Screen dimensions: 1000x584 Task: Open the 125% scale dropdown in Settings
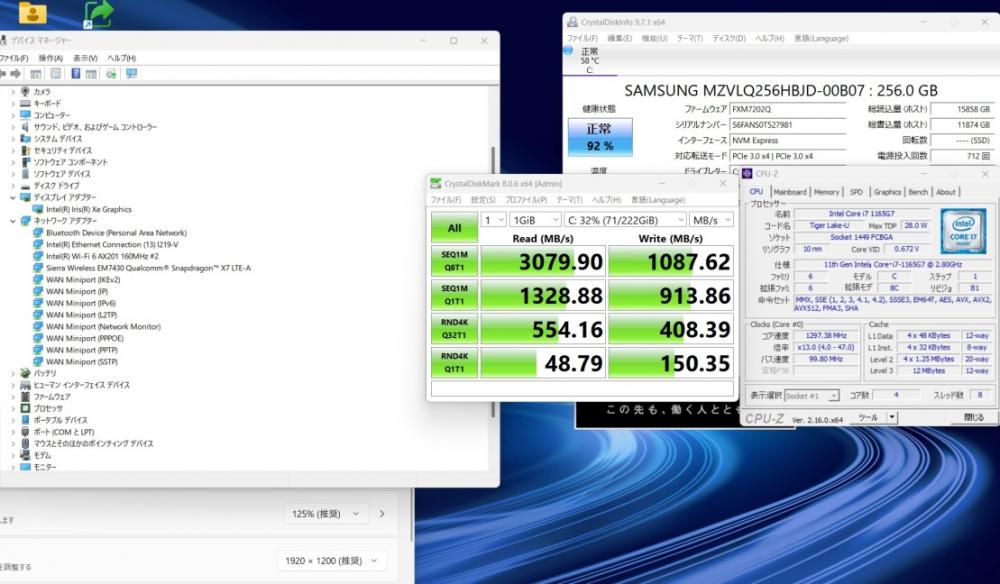[x=325, y=514]
